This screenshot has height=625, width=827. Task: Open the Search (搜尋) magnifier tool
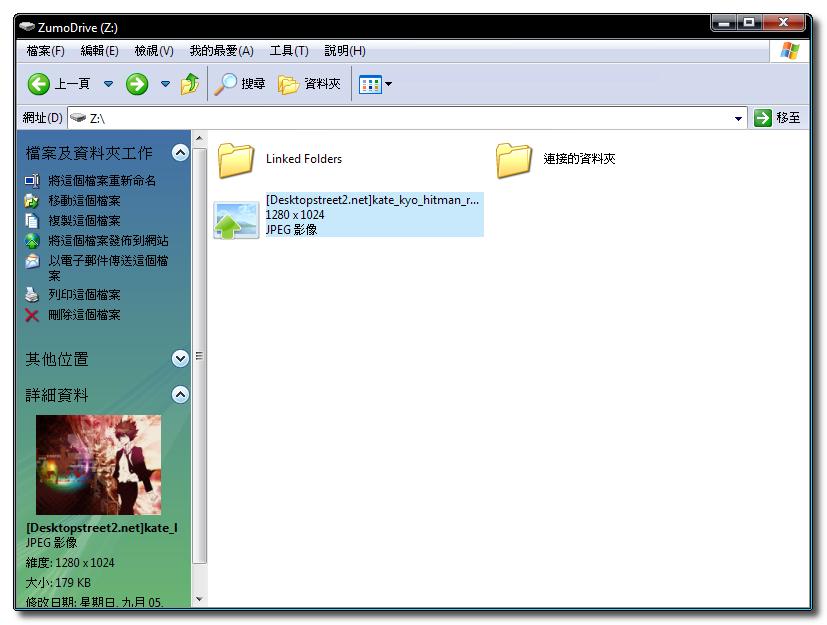pos(240,84)
